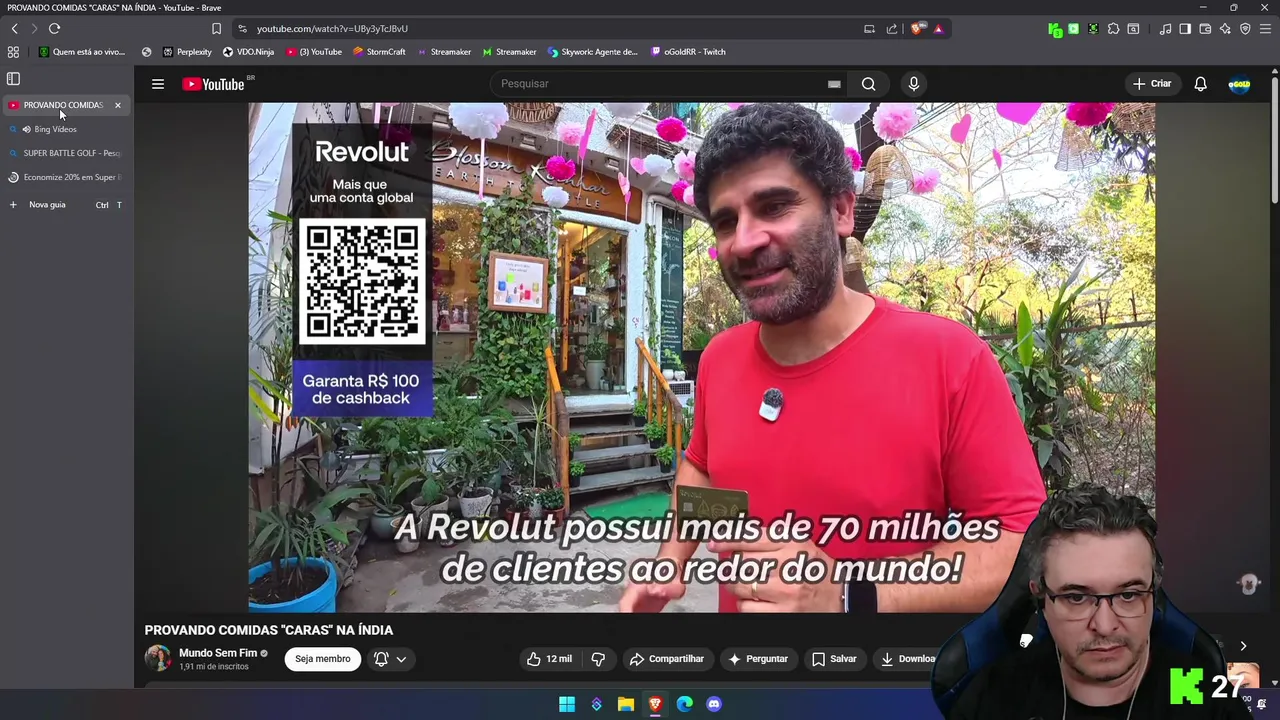Viewport: 1280px width, 720px height.
Task: Click the video player to pause
Action: point(702,357)
